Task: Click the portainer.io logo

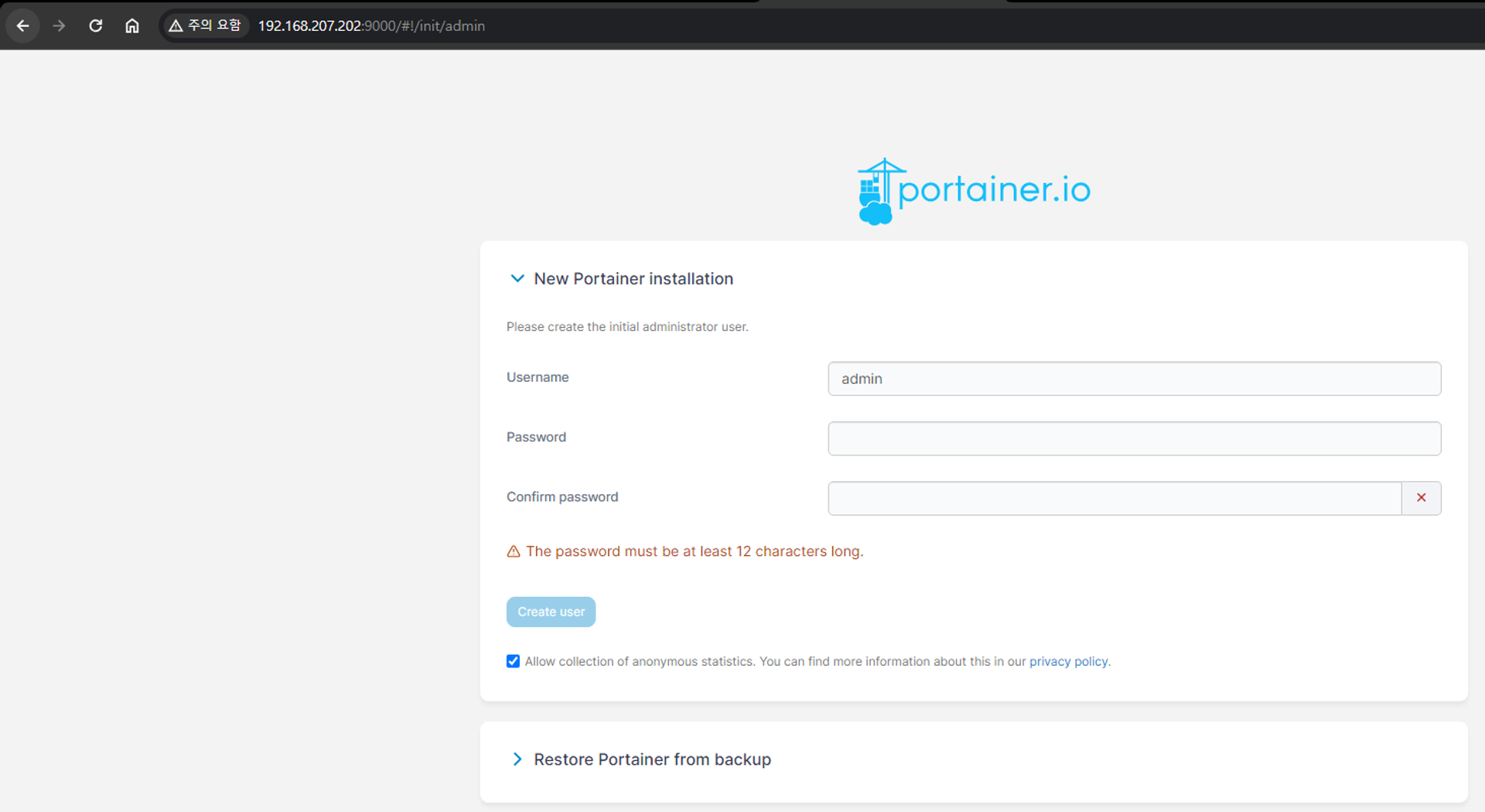Action: tap(974, 191)
